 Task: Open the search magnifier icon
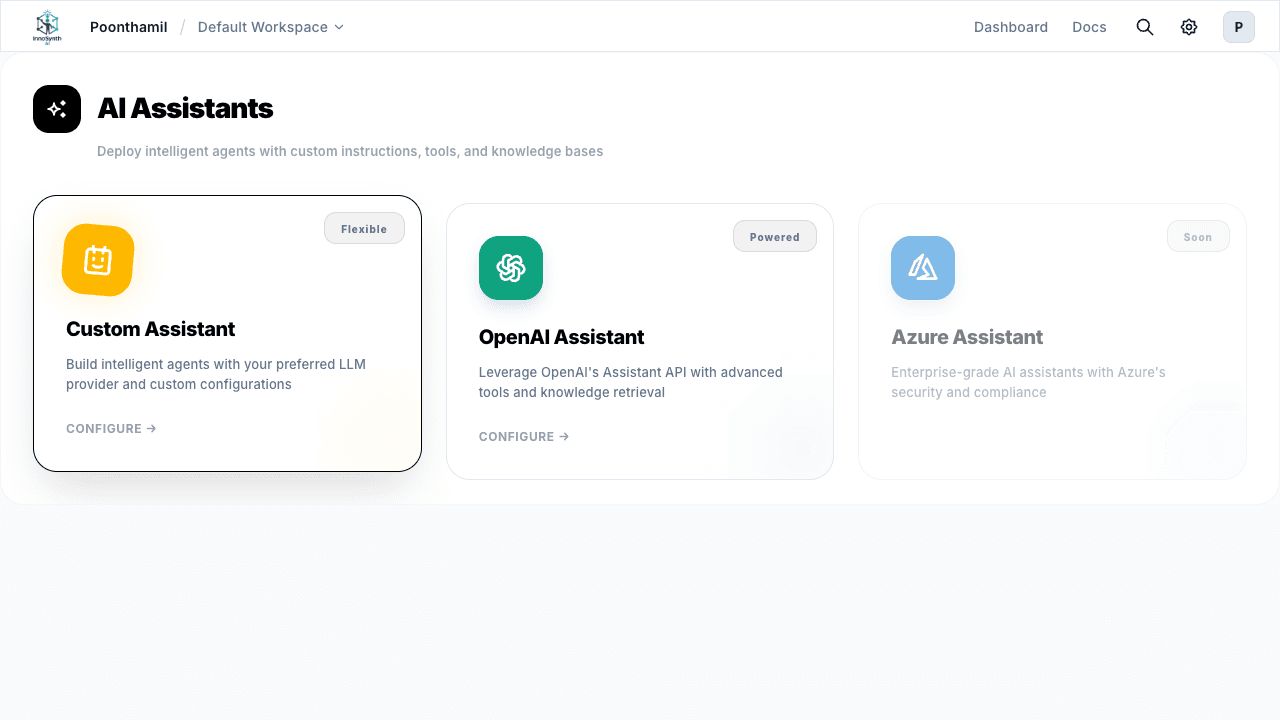tap(1145, 27)
